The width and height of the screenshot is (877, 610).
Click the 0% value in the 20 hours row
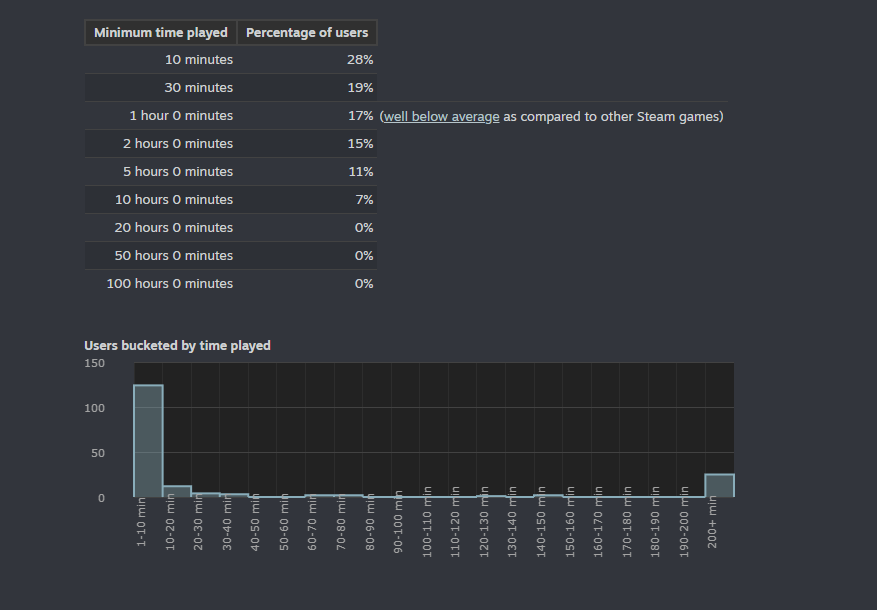(364, 227)
